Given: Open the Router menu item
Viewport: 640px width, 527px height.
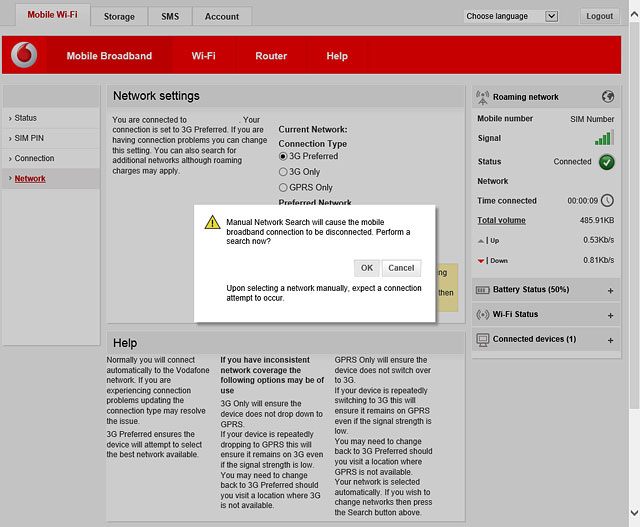Looking at the screenshot, I should (x=271, y=56).
